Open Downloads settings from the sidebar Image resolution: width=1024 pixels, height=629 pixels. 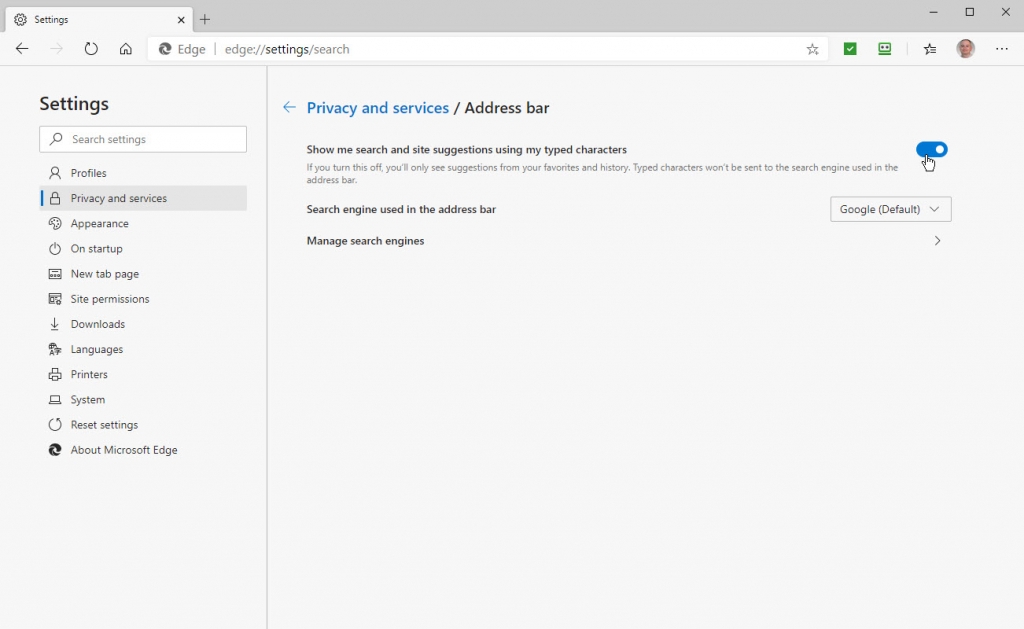[x=98, y=323]
